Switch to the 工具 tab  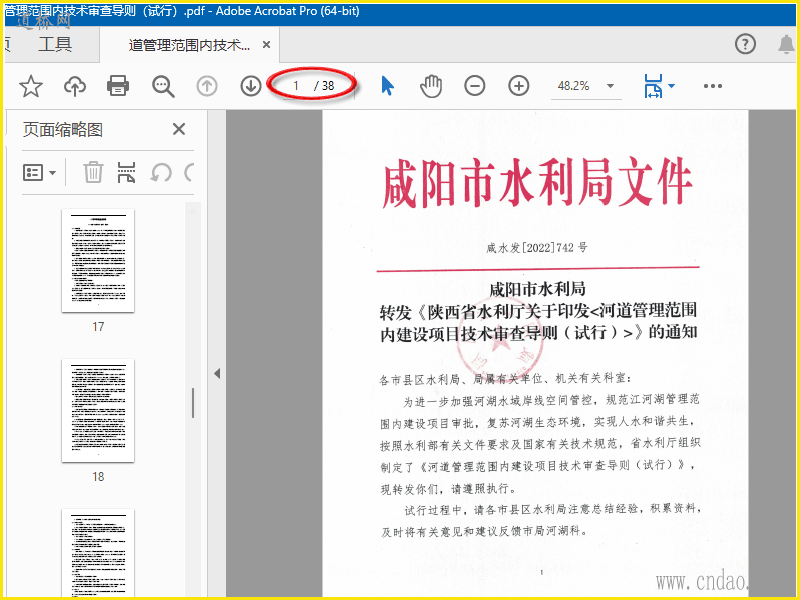(x=55, y=44)
